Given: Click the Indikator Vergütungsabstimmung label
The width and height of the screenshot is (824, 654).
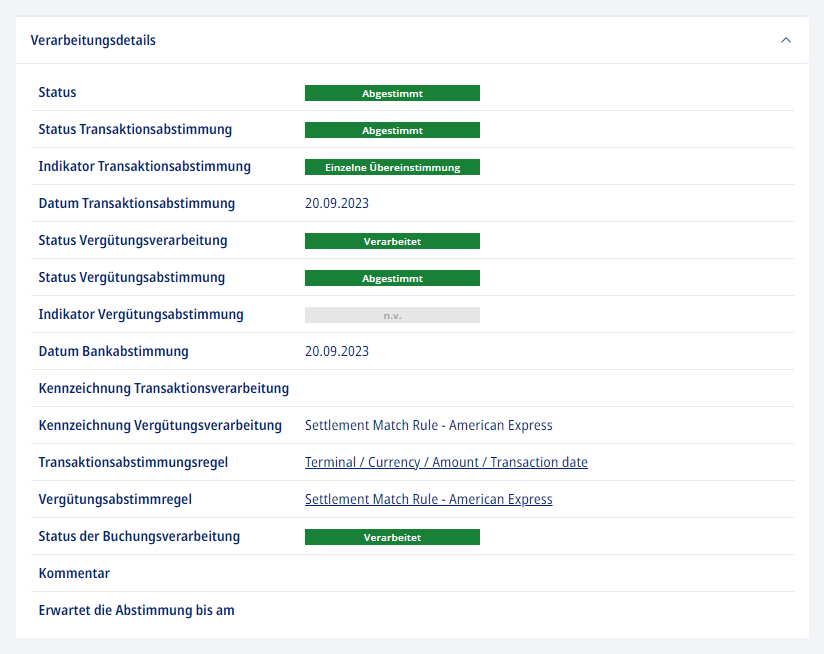Looking at the screenshot, I should click(141, 315).
